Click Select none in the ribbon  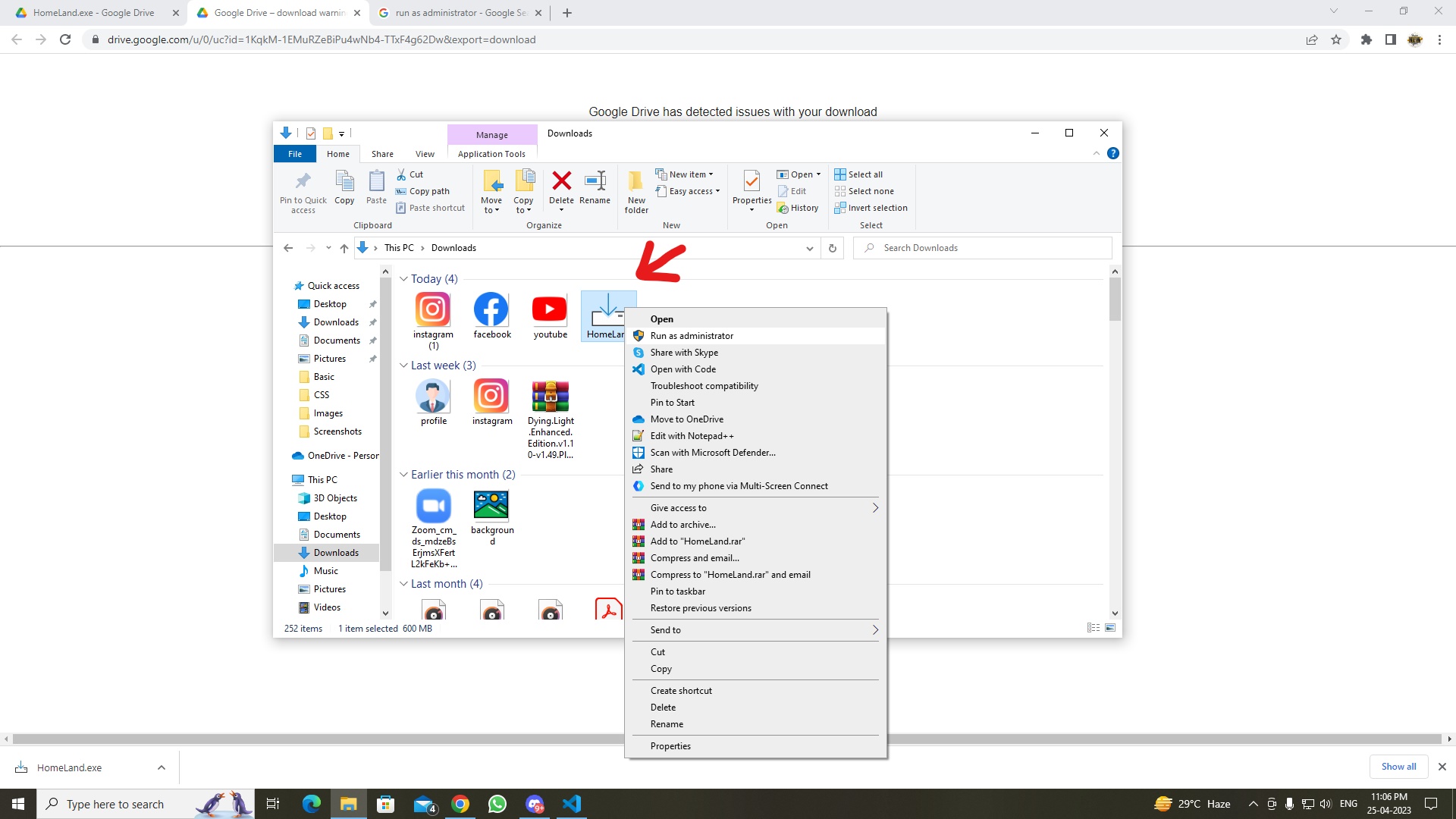864,191
